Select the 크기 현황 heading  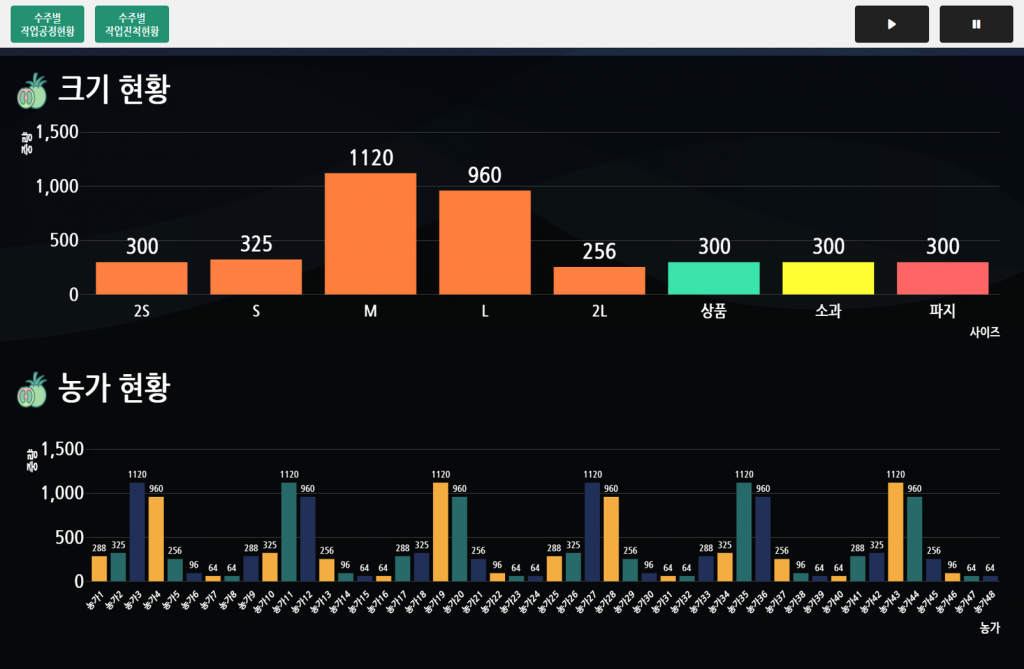point(114,89)
